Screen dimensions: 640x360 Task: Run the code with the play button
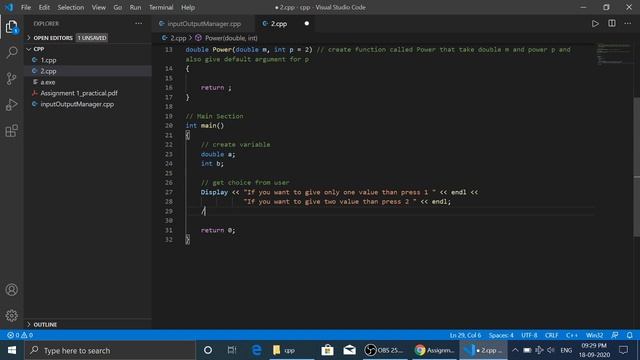pyautogui.click(x=595, y=24)
